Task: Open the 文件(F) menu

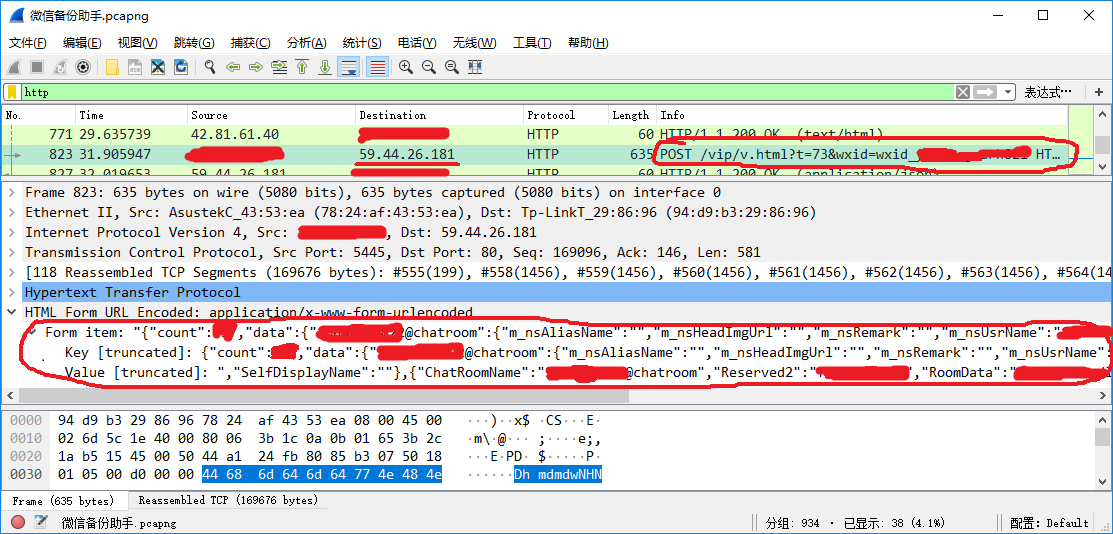Action: (28, 43)
